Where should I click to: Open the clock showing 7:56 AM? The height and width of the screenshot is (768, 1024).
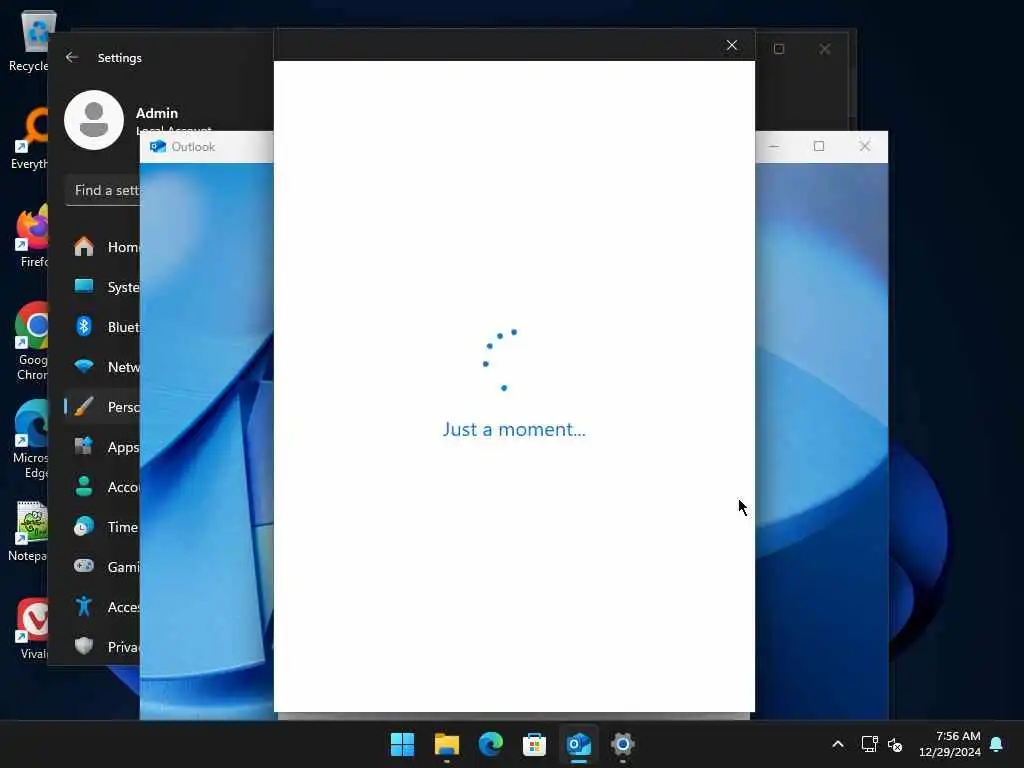[x=950, y=744]
